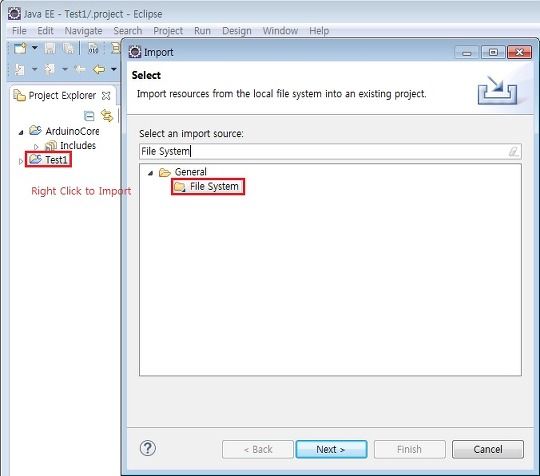The width and height of the screenshot is (540, 476).
Task: Click the New wizard toolbar icon
Action: pos(20,48)
